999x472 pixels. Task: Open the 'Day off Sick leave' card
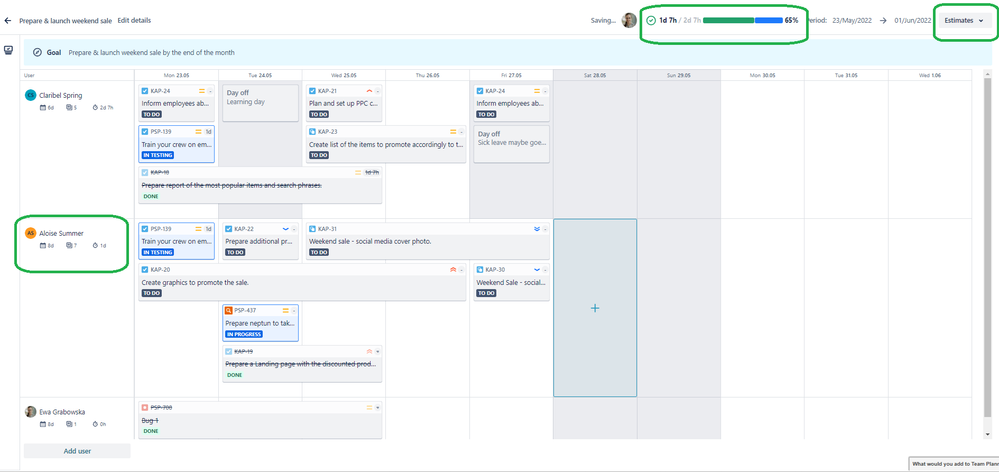point(512,144)
